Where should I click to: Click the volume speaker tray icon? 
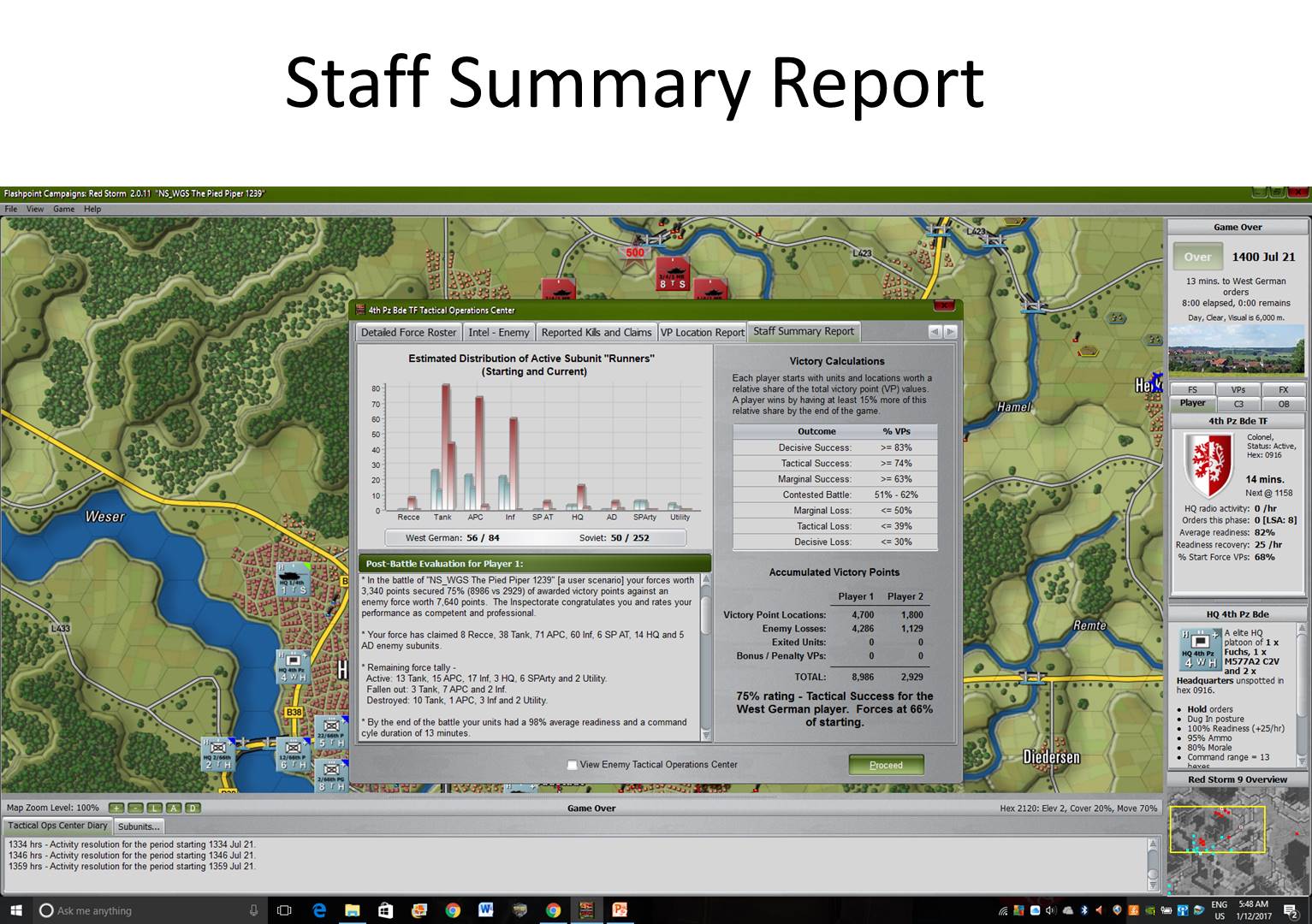1050,910
